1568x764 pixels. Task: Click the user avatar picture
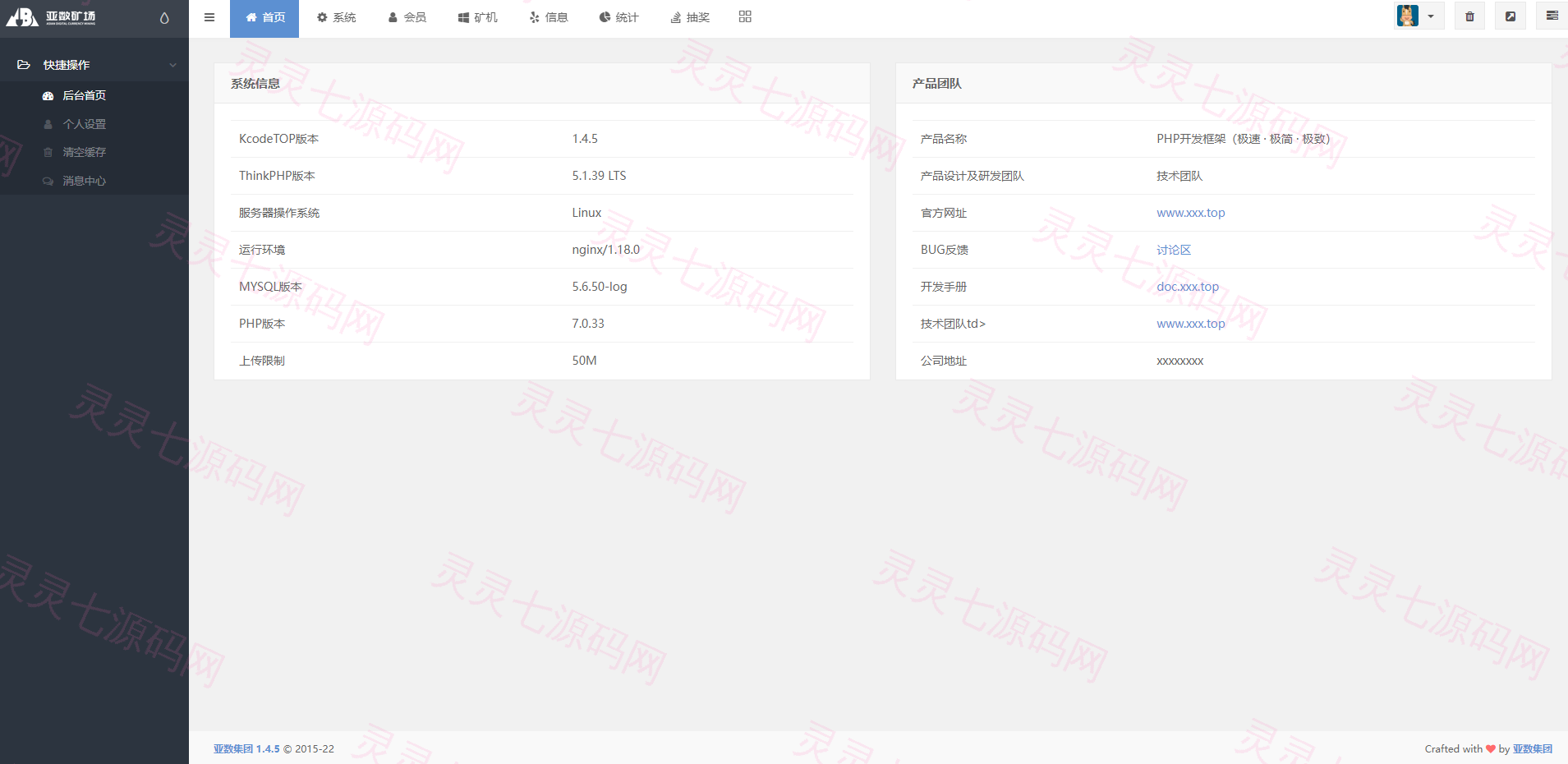pos(1408,16)
